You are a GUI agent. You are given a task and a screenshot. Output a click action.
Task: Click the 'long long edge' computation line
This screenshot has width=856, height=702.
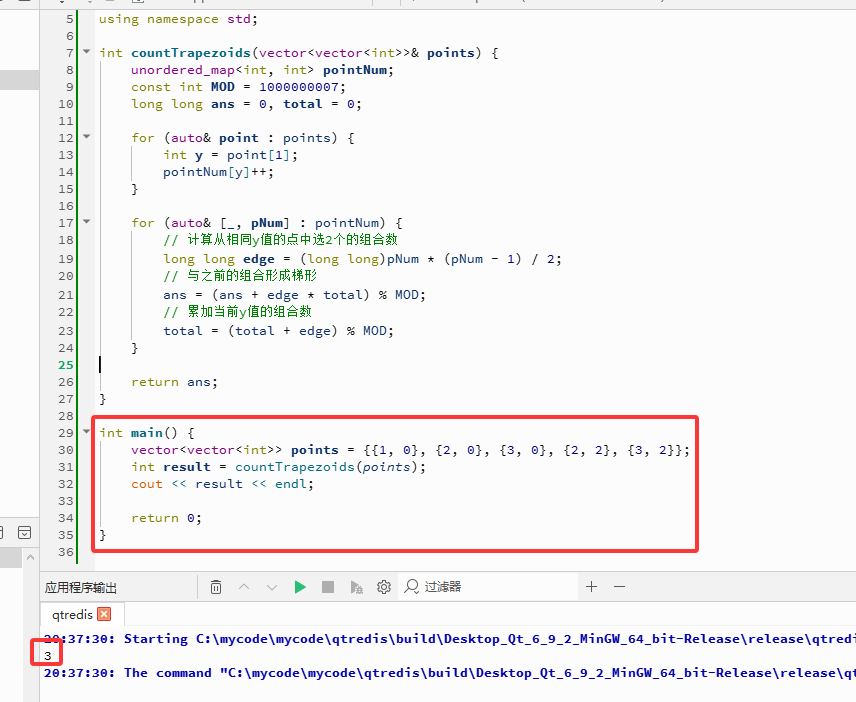coord(362,259)
